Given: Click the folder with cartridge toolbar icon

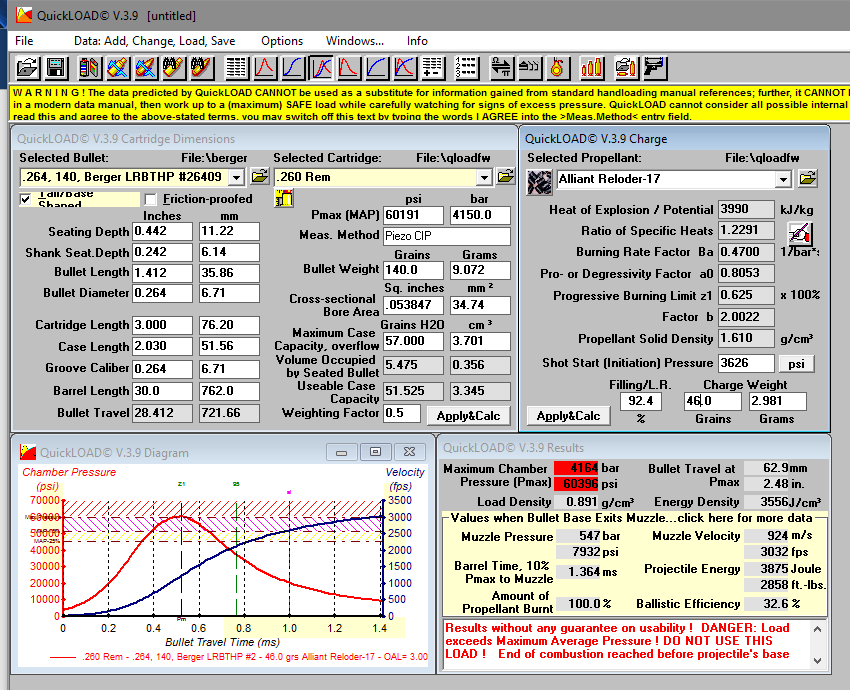Looking at the screenshot, I should point(625,68).
